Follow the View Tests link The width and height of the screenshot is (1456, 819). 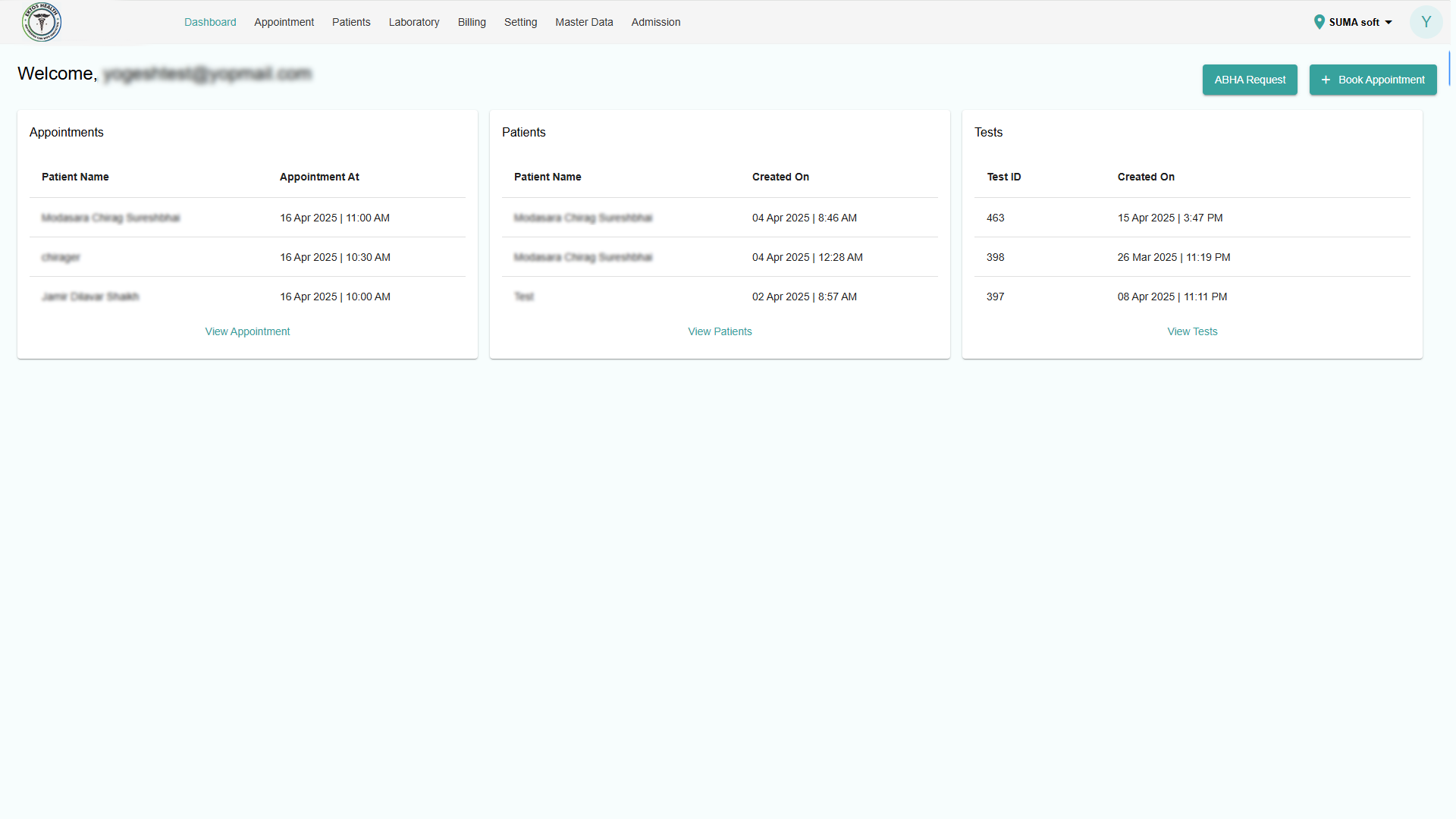coord(1192,331)
